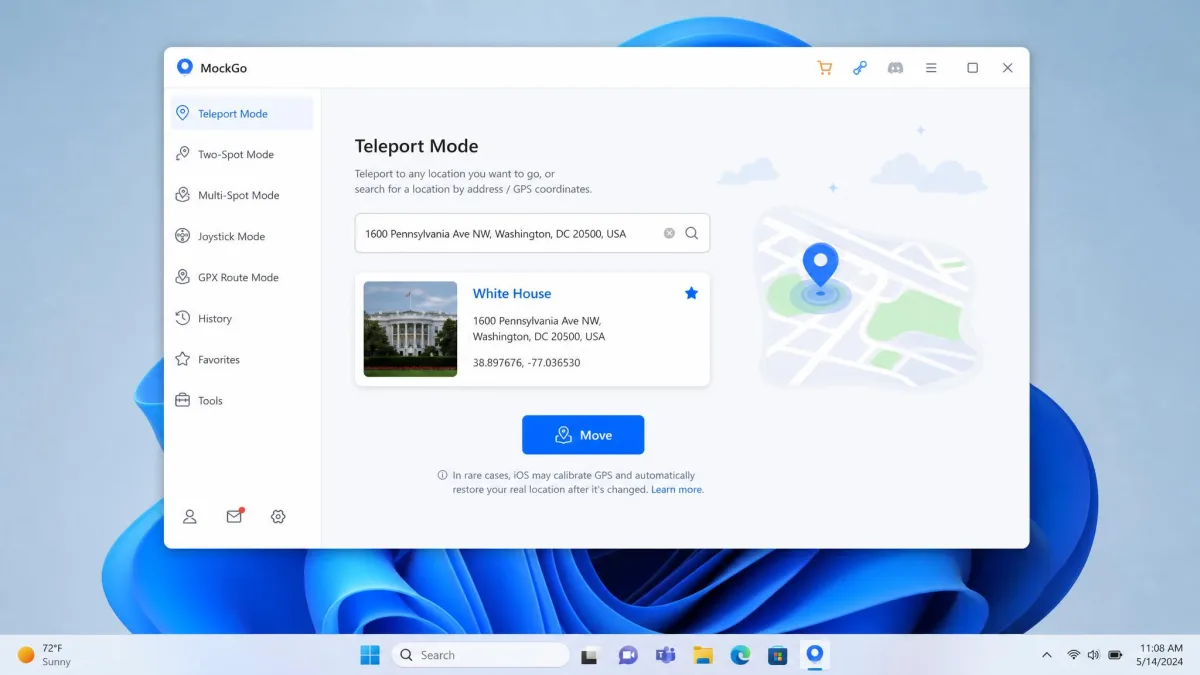Open the Chat taskbar icon

628,655
